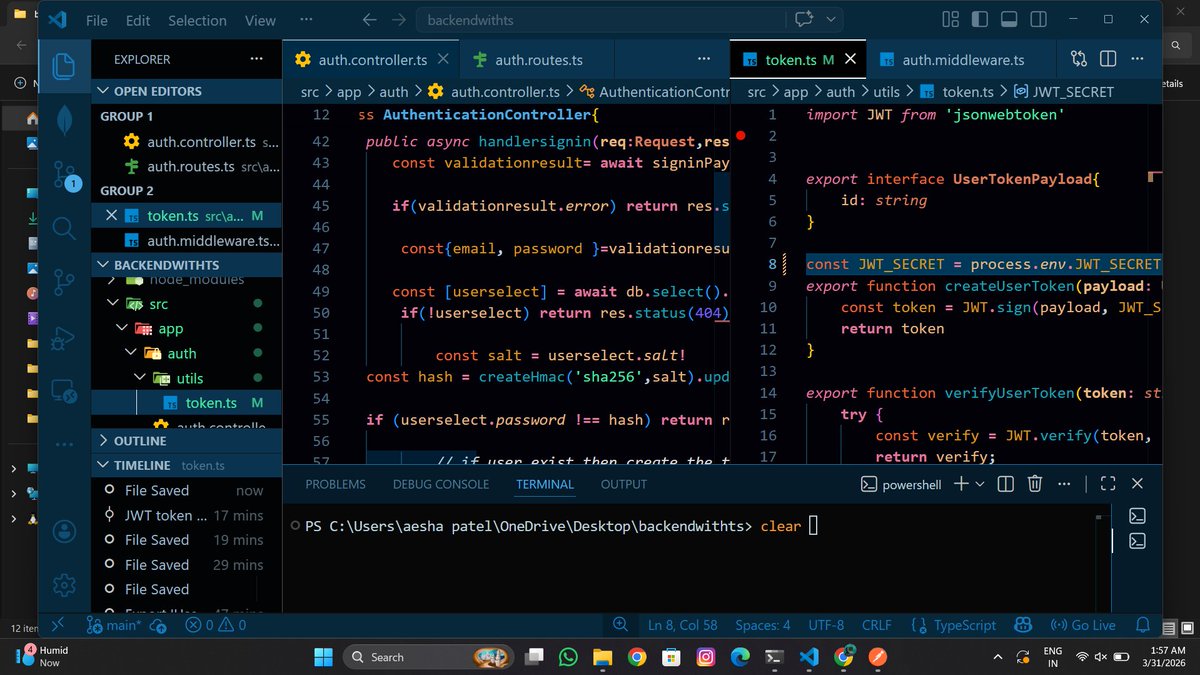Click Spaces: 4 indentation setting
The image size is (1200, 675).
[763, 625]
